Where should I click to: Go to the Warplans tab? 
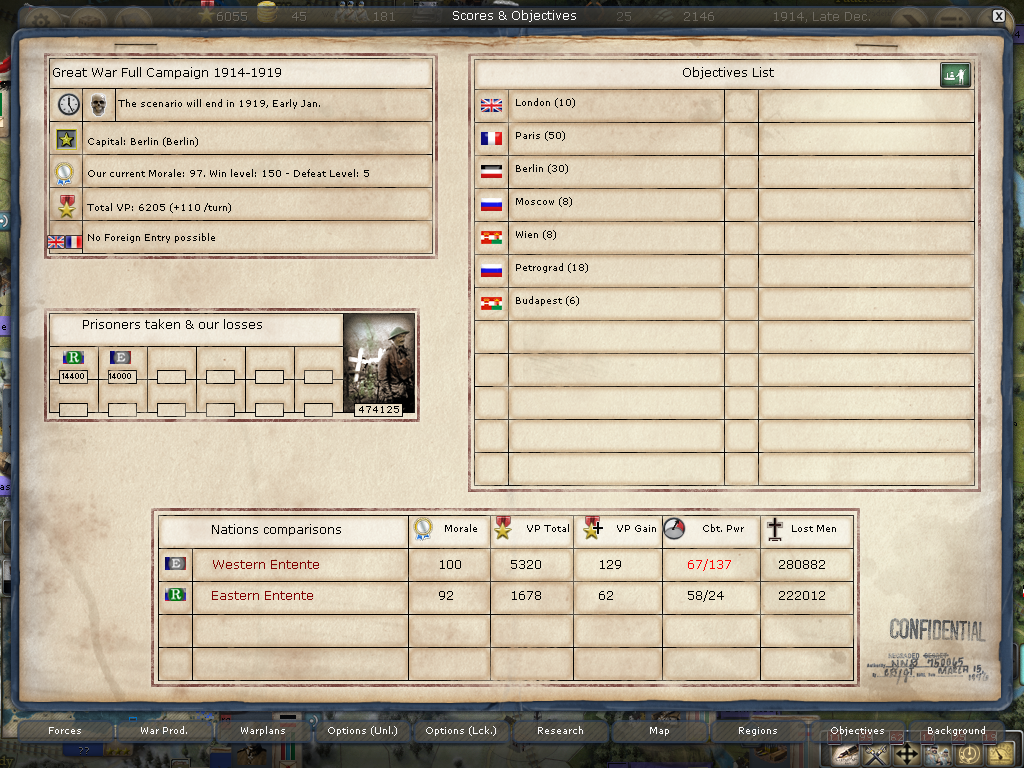click(x=263, y=731)
